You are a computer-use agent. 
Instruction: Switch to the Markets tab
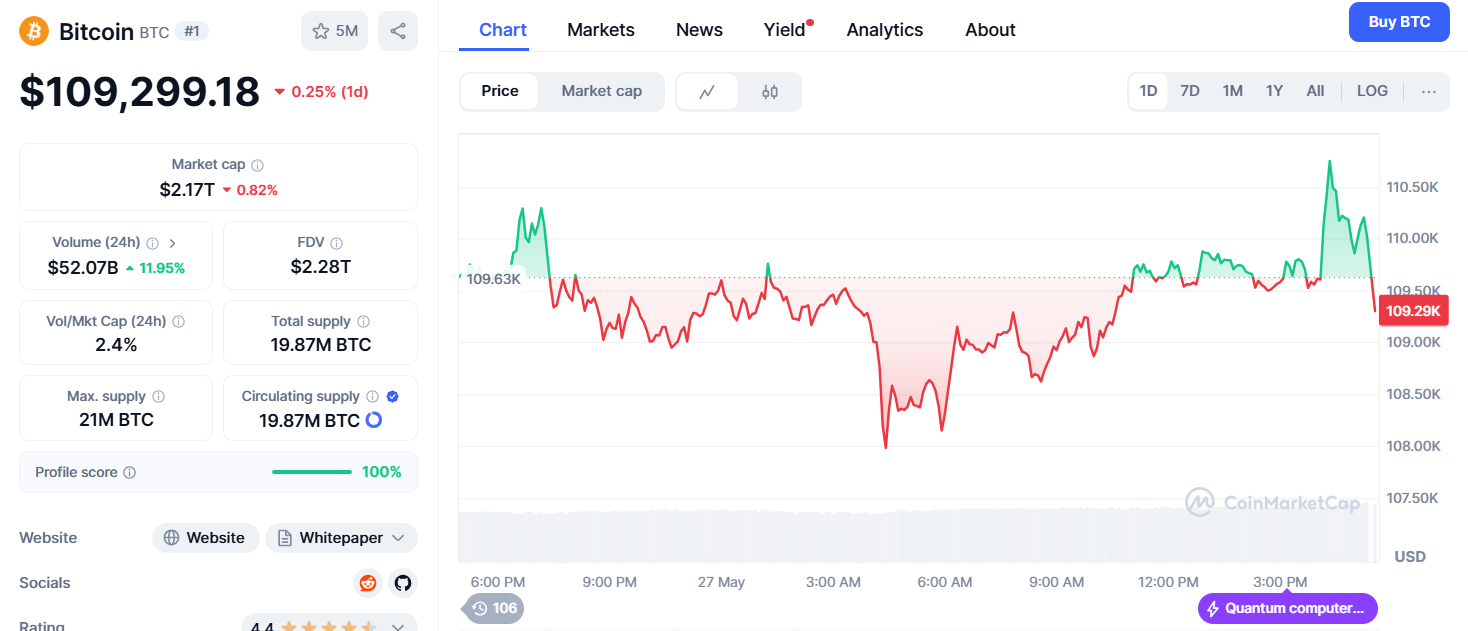[601, 30]
